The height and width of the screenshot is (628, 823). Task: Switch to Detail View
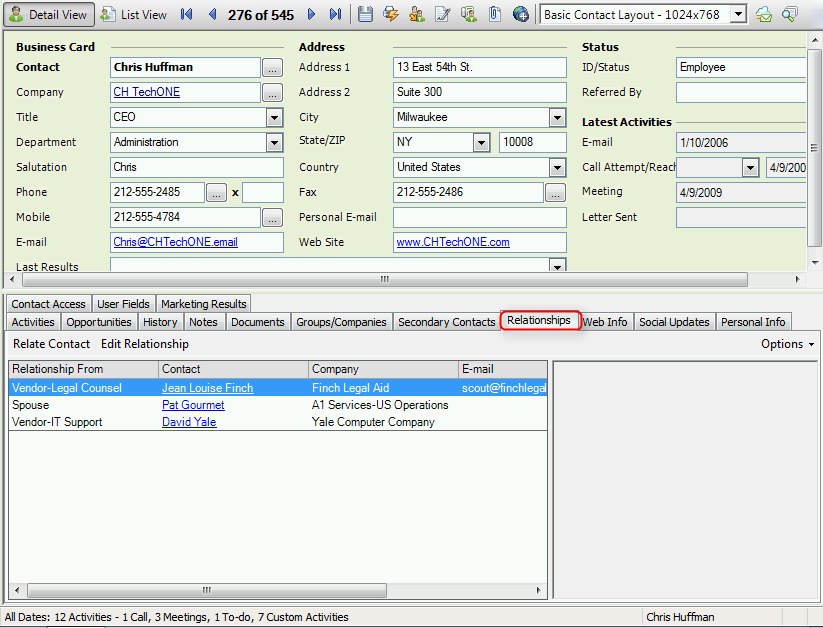[x=49, y=15]
